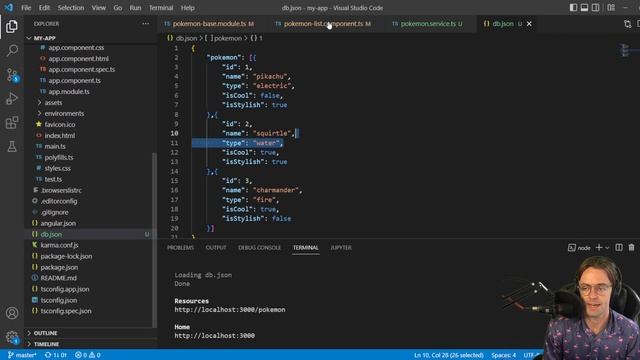Open favicon.ico file
The image size is (640, 360).
coord(60,124)
